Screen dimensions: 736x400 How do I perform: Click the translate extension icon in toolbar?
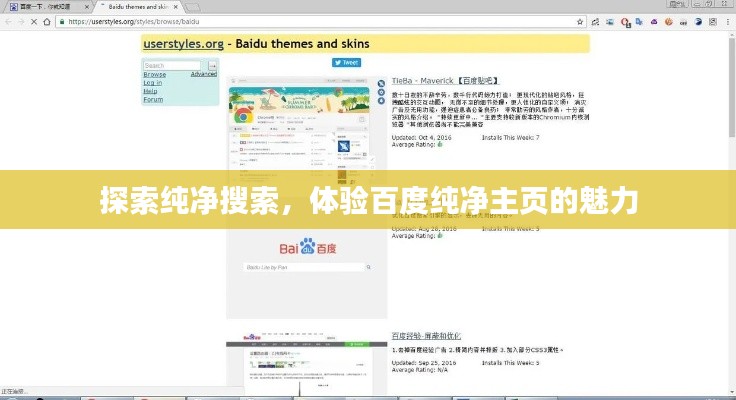[x=639, y=22]
